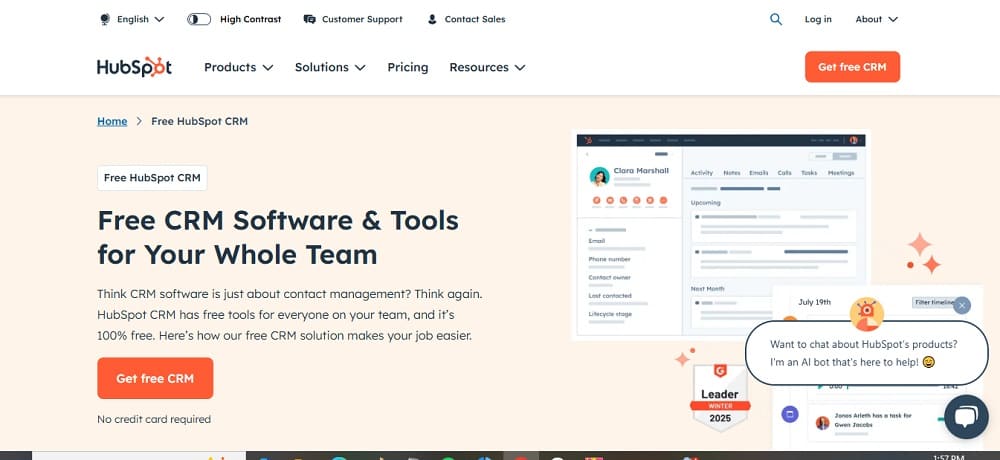The width and height of the screenshot is (1000, 460).
Task: Click the search magnifier icon
Action: point(776,19)
